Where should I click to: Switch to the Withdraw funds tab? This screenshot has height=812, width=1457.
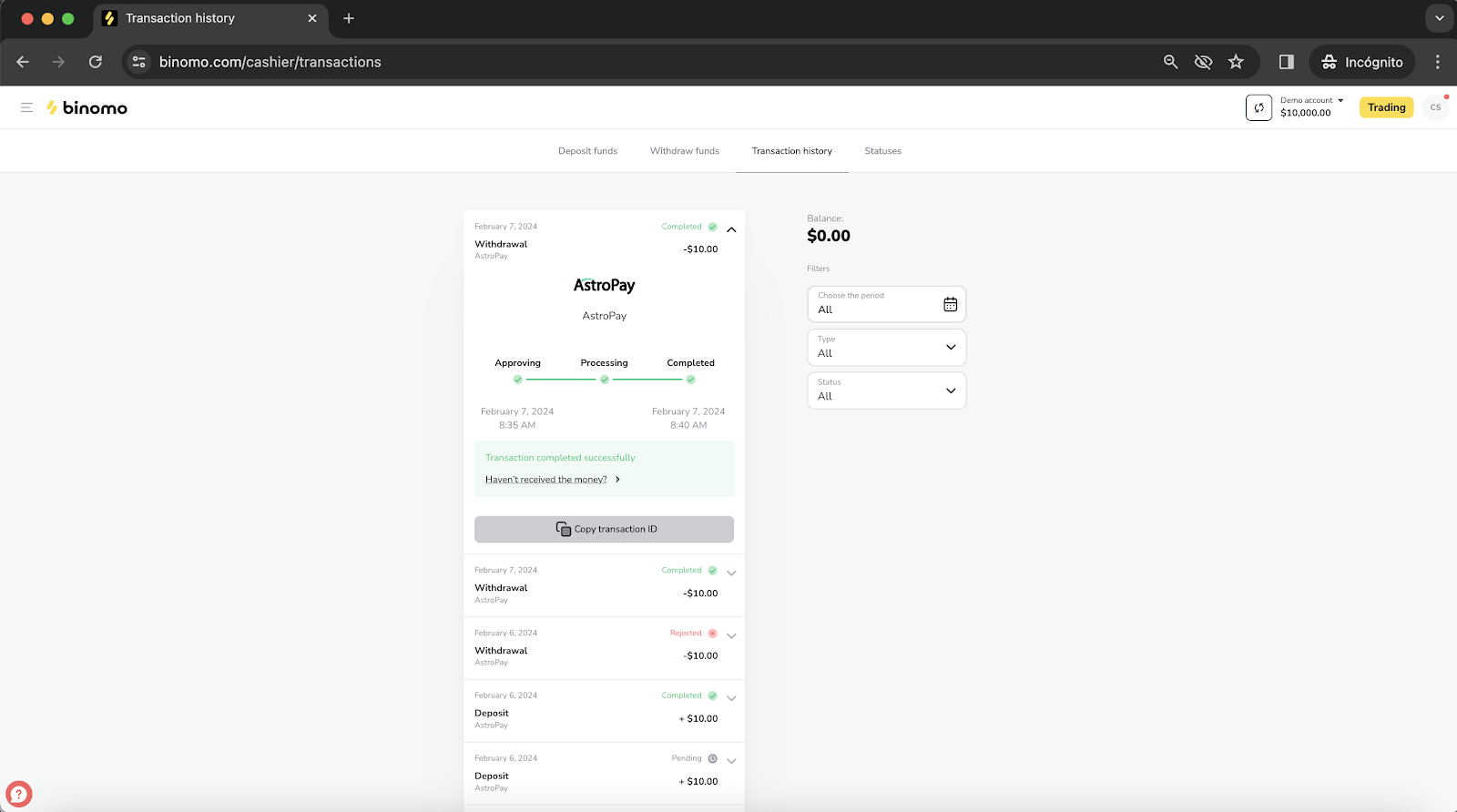(x=684, y=151)
